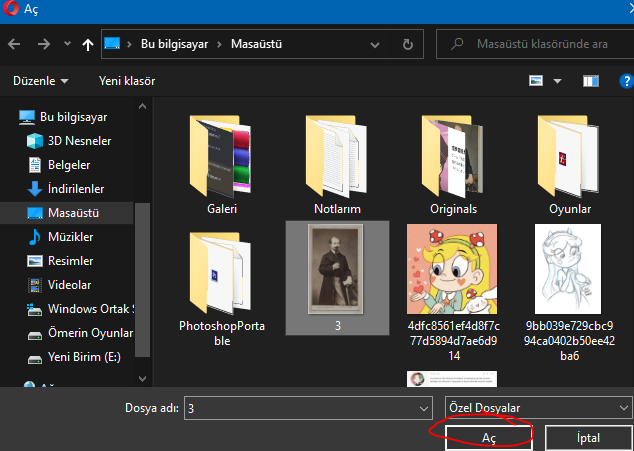
Task: Click the Opera logo in title bar
Action: 10,8
